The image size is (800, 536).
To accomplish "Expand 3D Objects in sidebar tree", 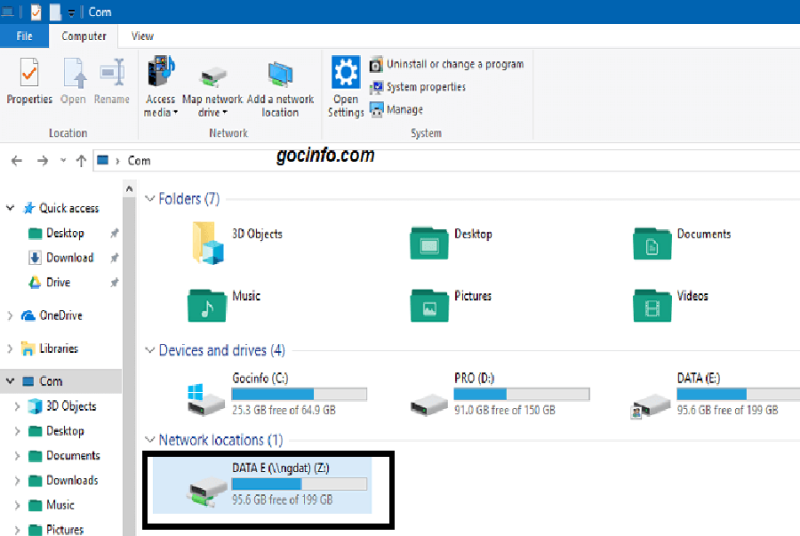I will pyautogui.click(x=17, y=406).
